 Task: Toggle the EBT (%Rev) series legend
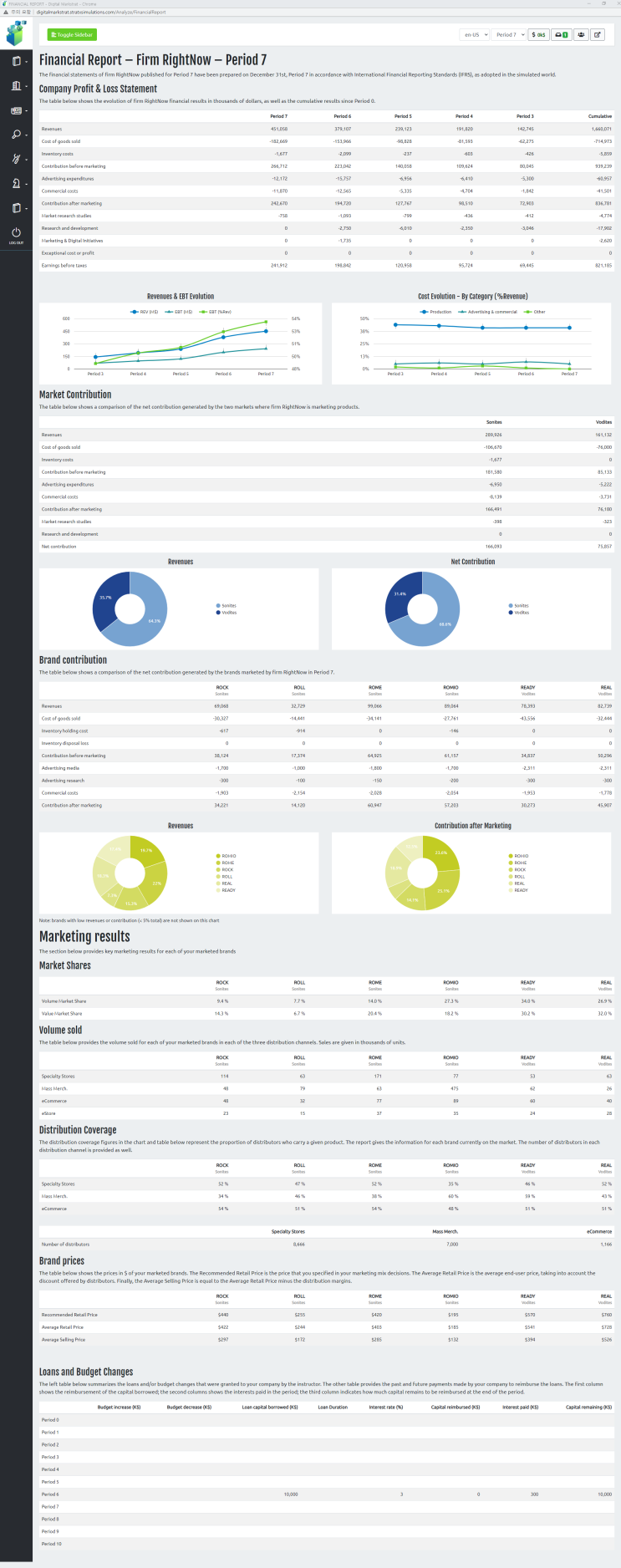215,312
